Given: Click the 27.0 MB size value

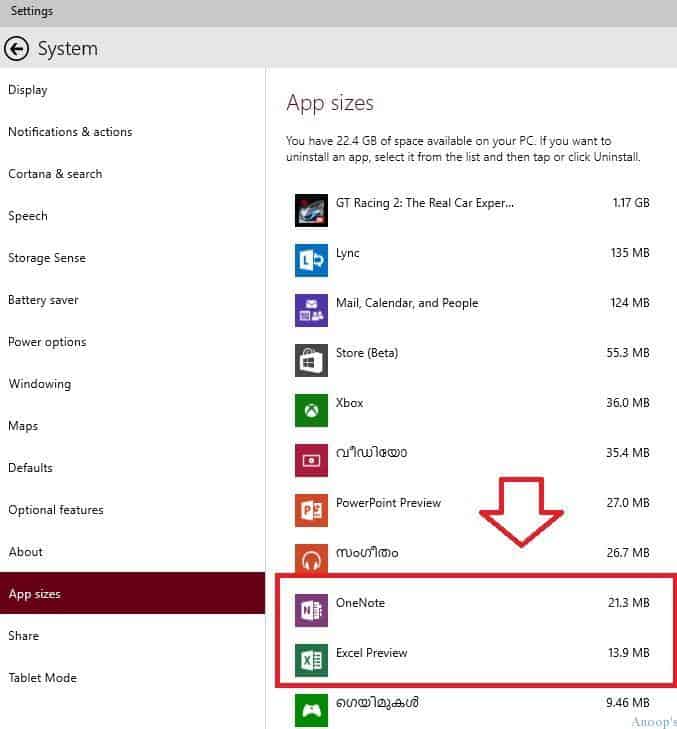Looking at the screenshot, I should point(628,503).
